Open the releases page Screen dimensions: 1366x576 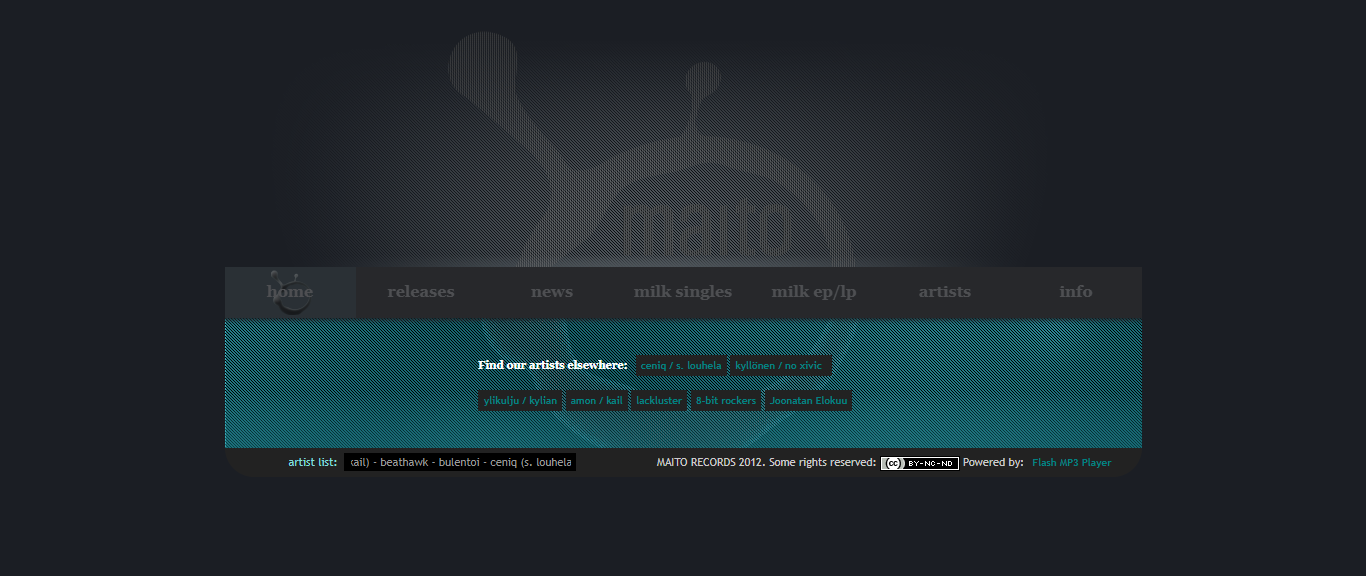click(421, 292)
